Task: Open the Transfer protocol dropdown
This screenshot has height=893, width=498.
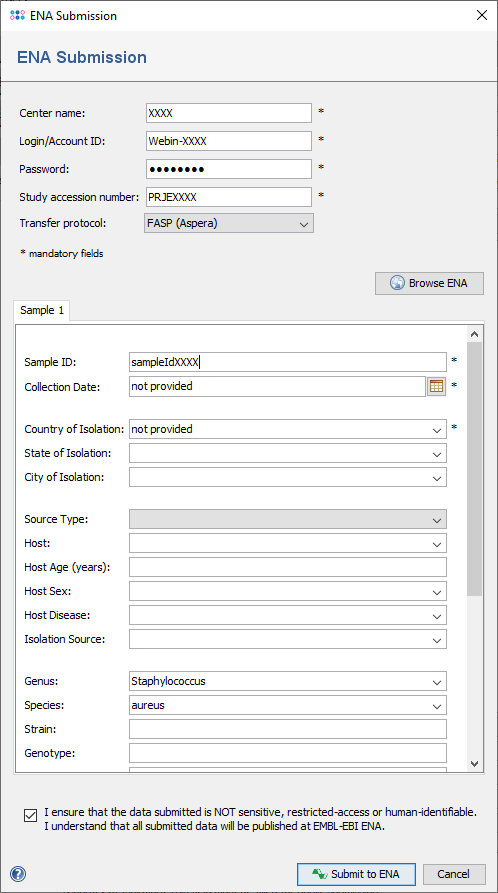Action: (x=229, y=223)
